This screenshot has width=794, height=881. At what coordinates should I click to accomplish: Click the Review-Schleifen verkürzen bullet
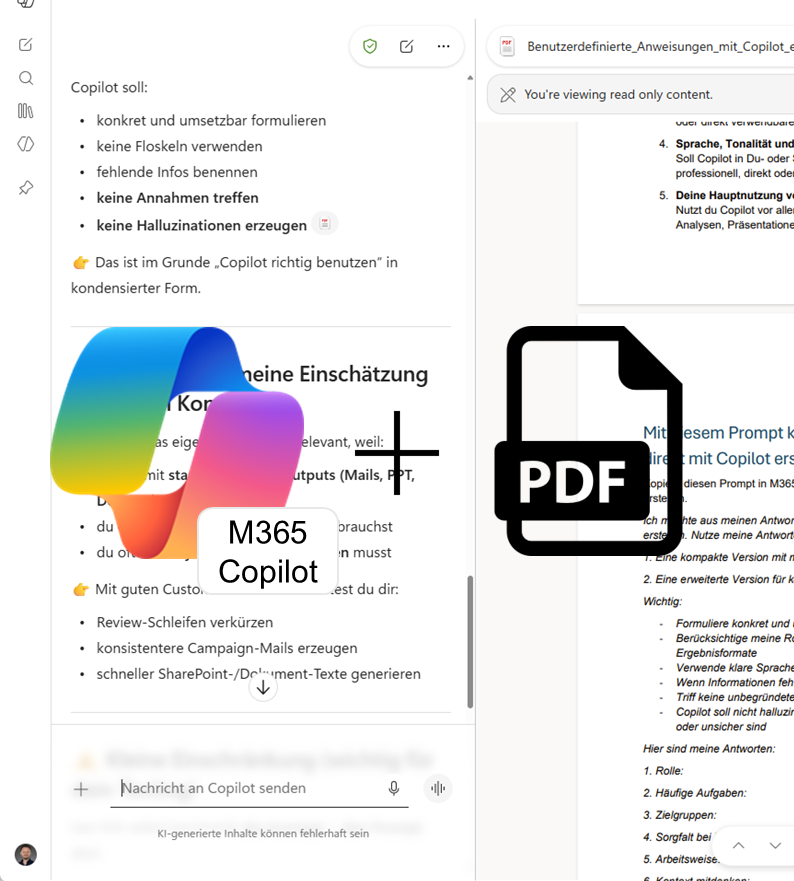click(185, 623)
